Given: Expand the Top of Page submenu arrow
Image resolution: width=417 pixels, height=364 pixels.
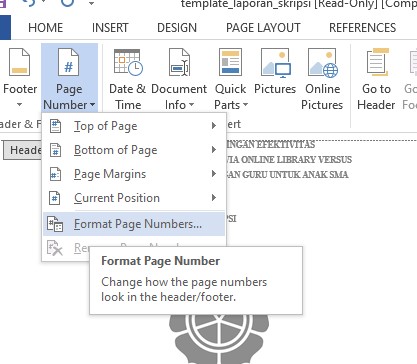Looking at the screenshot, I should pyautogui.click(x=214, y=126).
